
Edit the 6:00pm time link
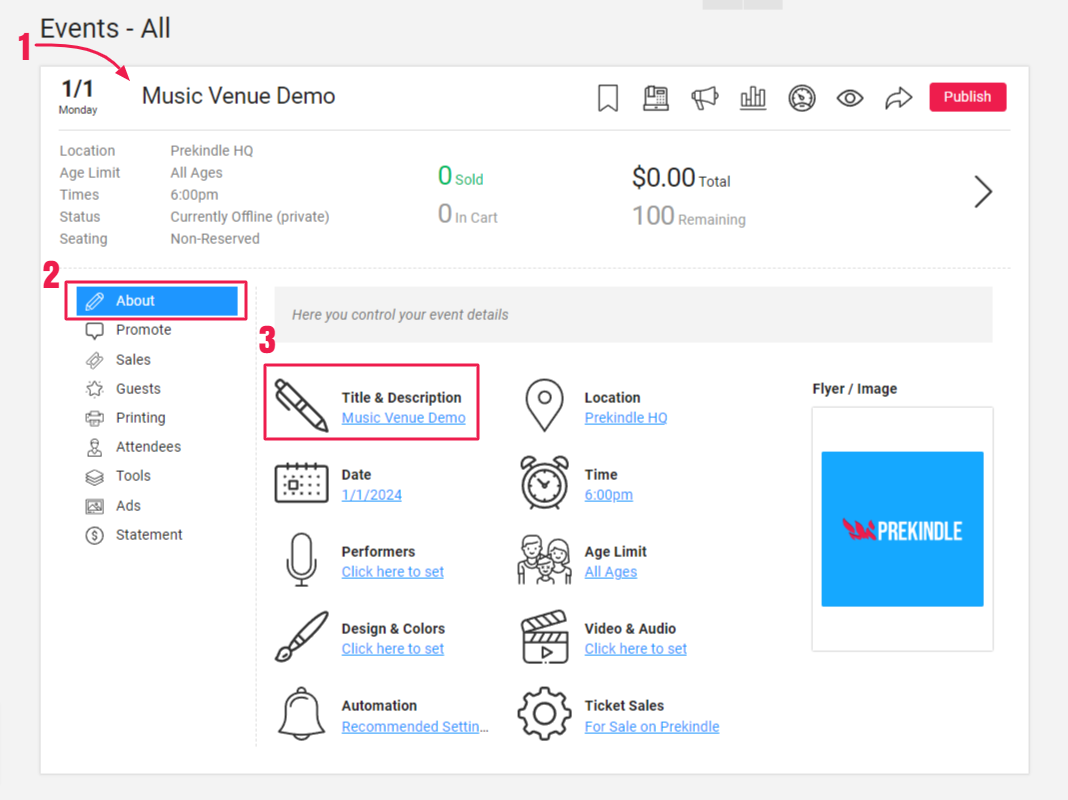tap(608, 495)
